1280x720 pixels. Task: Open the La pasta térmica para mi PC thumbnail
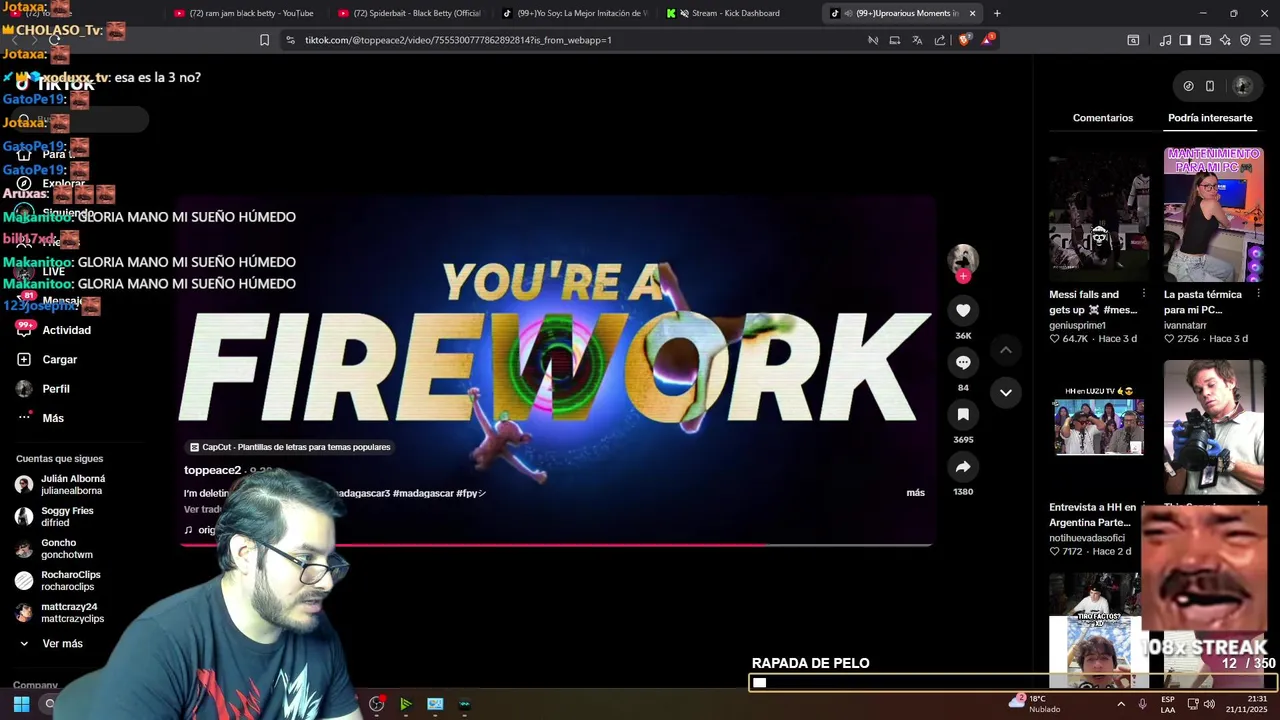[x=1214, y=215]
